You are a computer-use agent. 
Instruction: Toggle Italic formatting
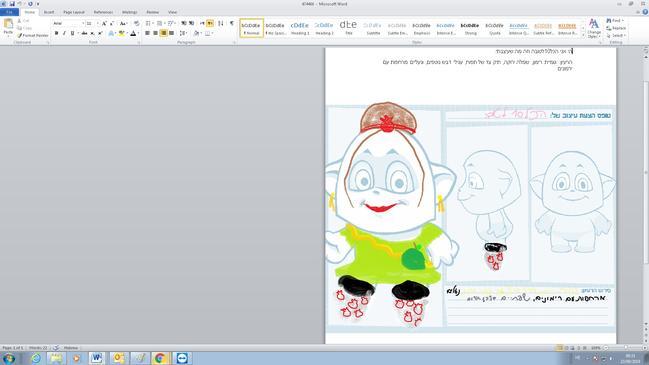point(64,33)
